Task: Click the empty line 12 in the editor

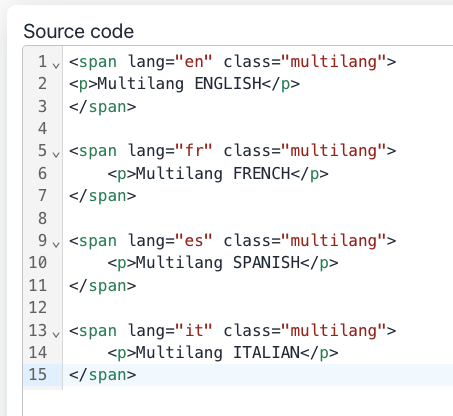Action: [x=258, y=308]
